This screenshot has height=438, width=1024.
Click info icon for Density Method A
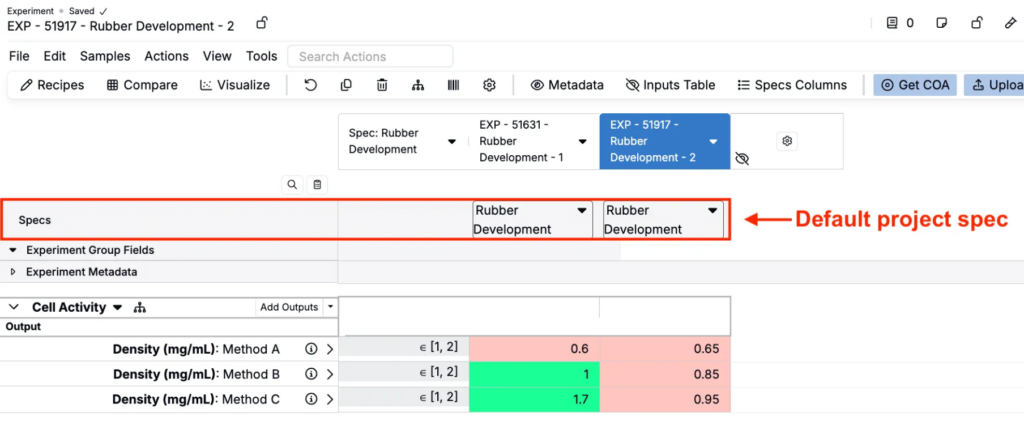[x=310, y=349]
